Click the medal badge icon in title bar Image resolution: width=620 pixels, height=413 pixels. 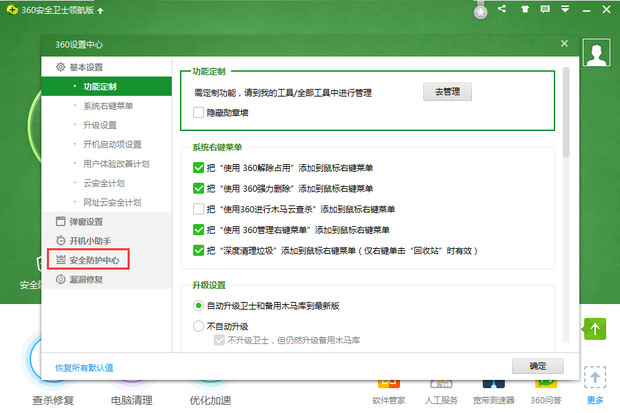point(480,11)
